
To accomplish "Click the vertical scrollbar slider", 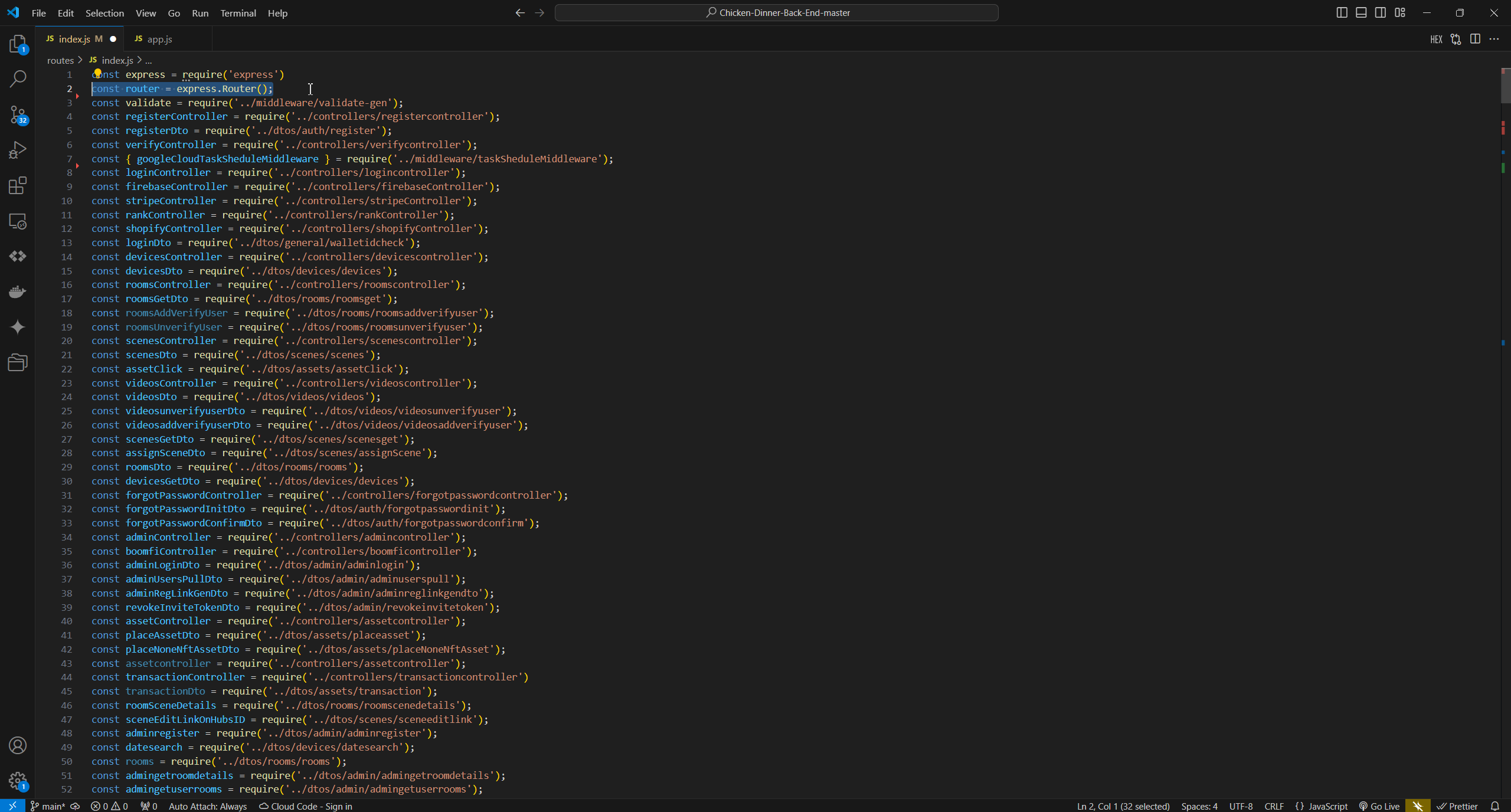I will click(x=1505, y=86).
